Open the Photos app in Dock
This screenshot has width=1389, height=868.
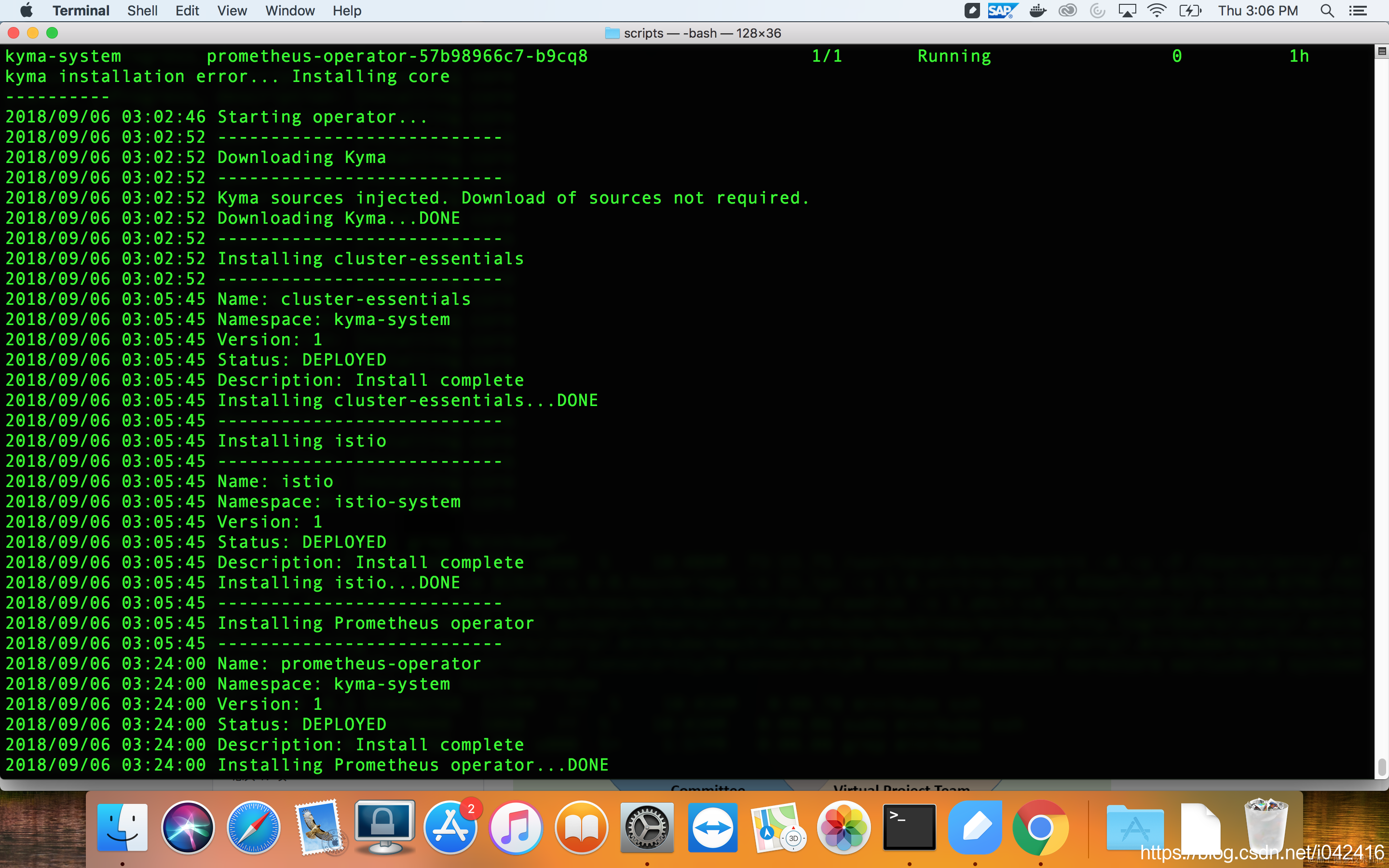point(843,827)
